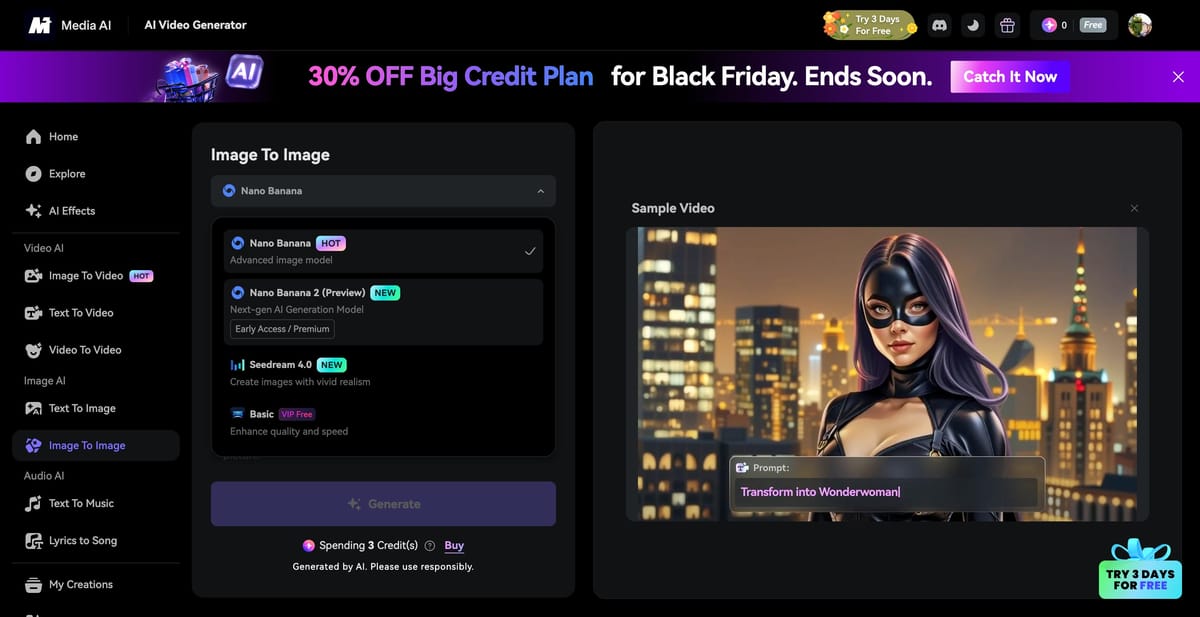The height and width of the screenshot is (617, 1200).
Task: Select the Basic VIP Free model
Action: point(383,422)
